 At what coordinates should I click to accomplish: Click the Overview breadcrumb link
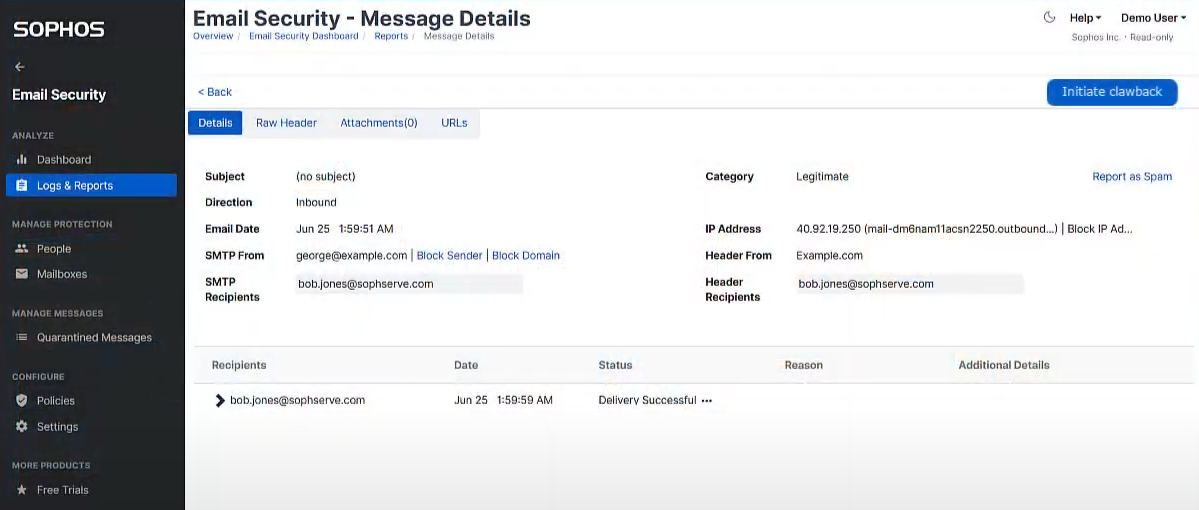click(x=213, y=36)
